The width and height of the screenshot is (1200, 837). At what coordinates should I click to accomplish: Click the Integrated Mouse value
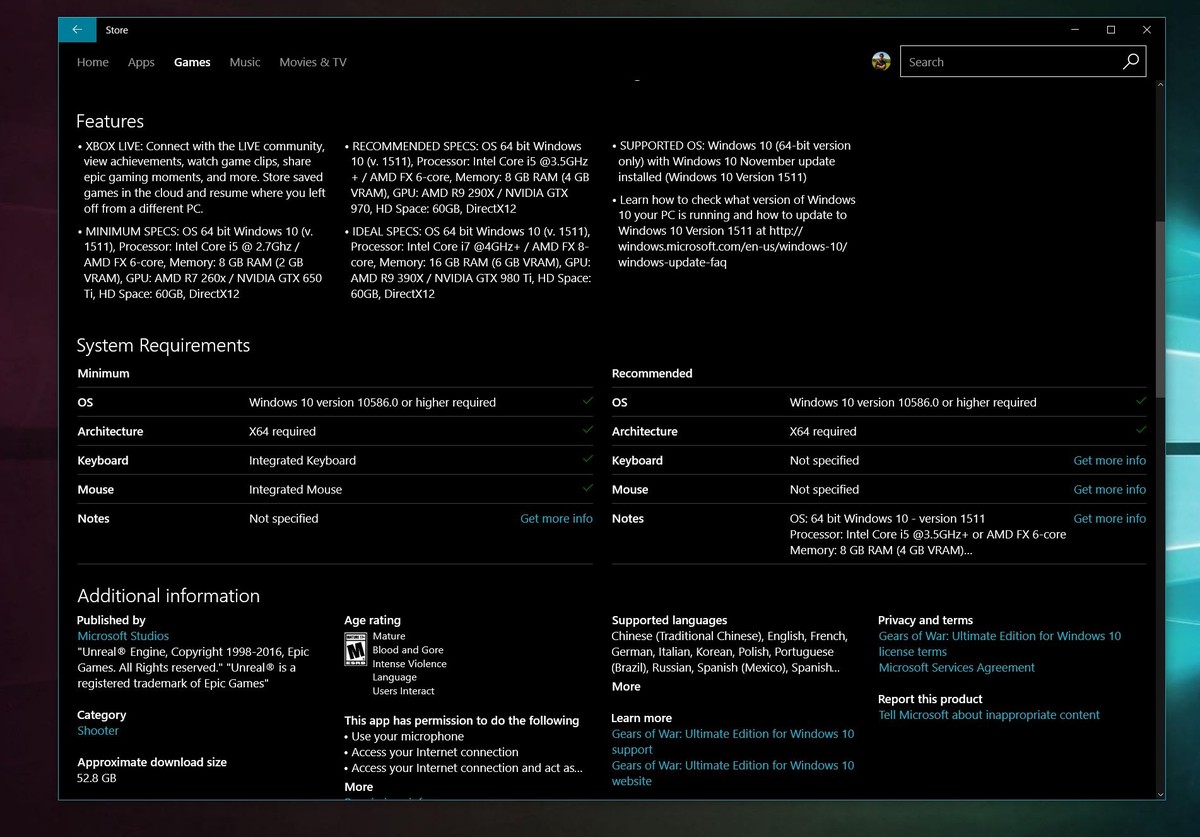[295, 490]
